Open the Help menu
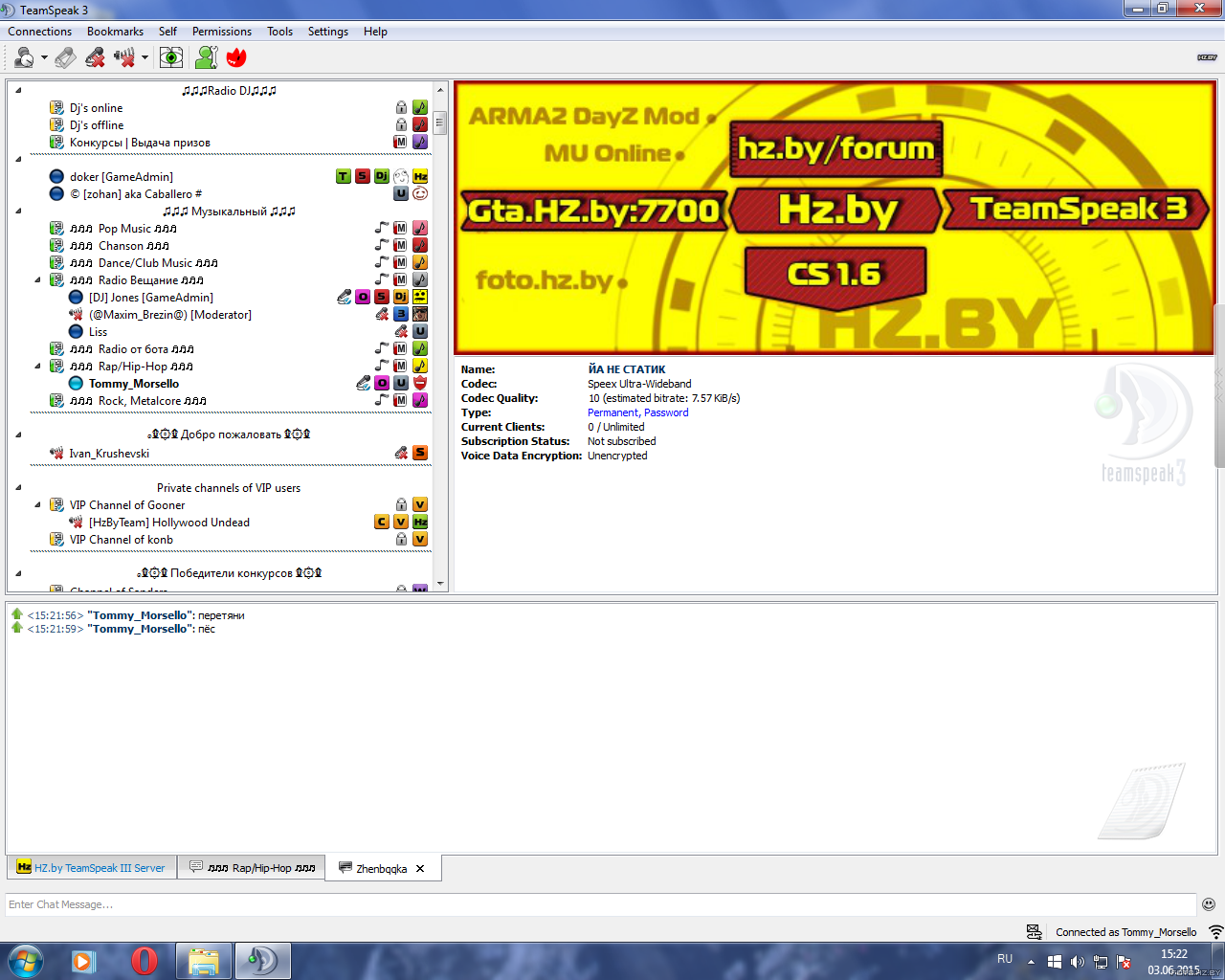 click(x=375, y=32)
